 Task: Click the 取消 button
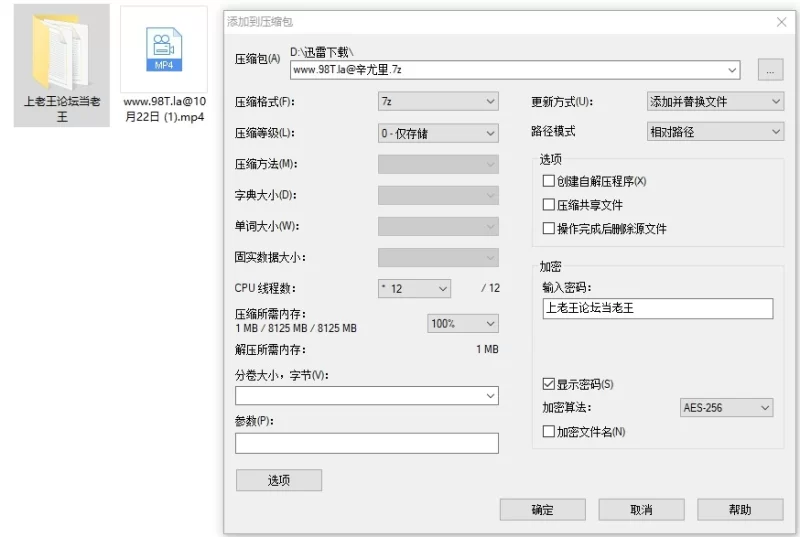click(641, 510)
